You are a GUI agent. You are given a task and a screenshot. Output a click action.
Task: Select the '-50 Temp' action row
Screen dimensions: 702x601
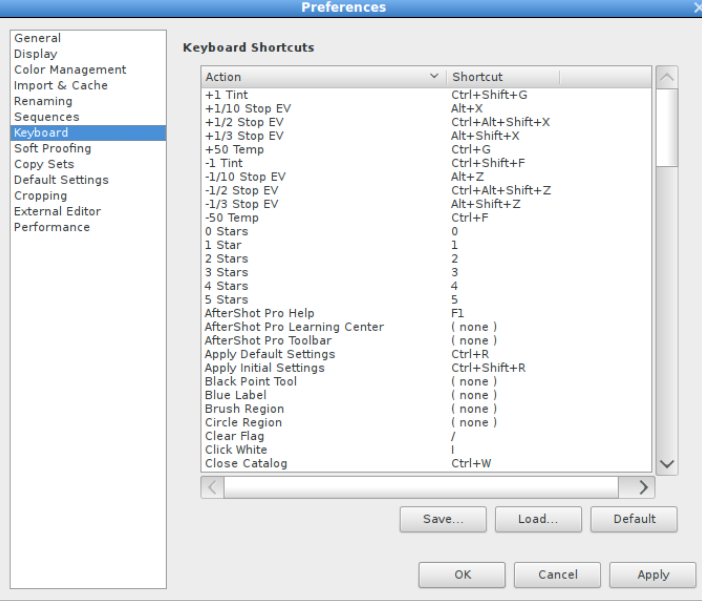pos(427,218)
